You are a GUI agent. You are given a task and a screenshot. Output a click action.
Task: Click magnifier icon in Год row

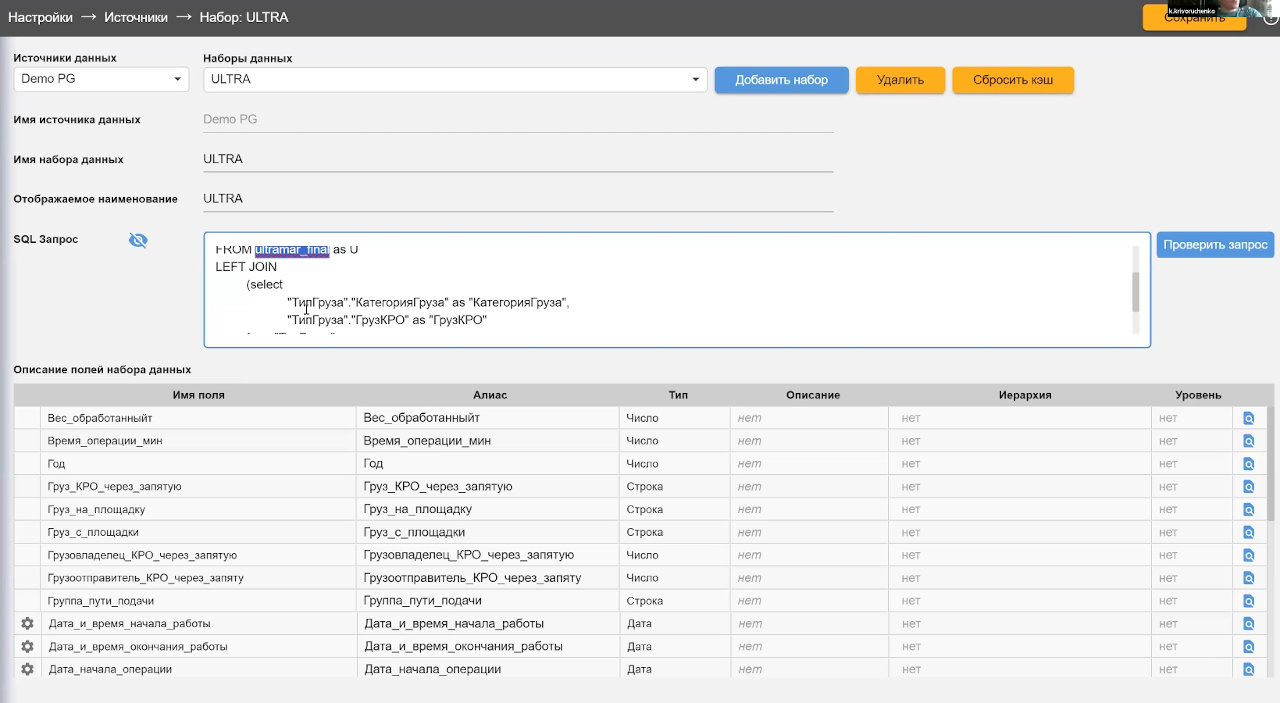[x=1248, y=464]
